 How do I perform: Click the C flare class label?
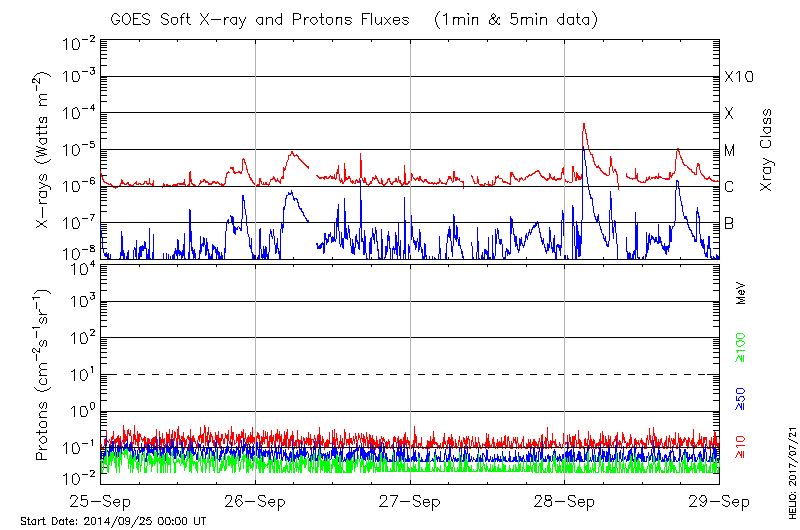tap(729, 187)
